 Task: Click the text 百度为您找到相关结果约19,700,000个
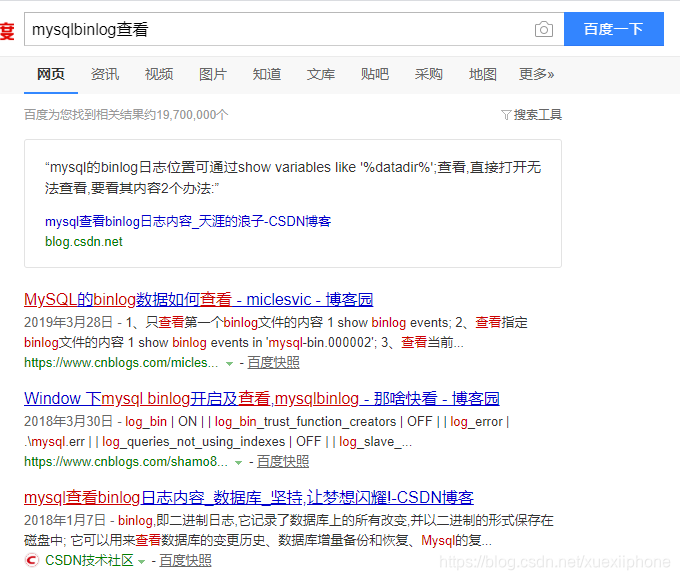[x=126, y=115]
